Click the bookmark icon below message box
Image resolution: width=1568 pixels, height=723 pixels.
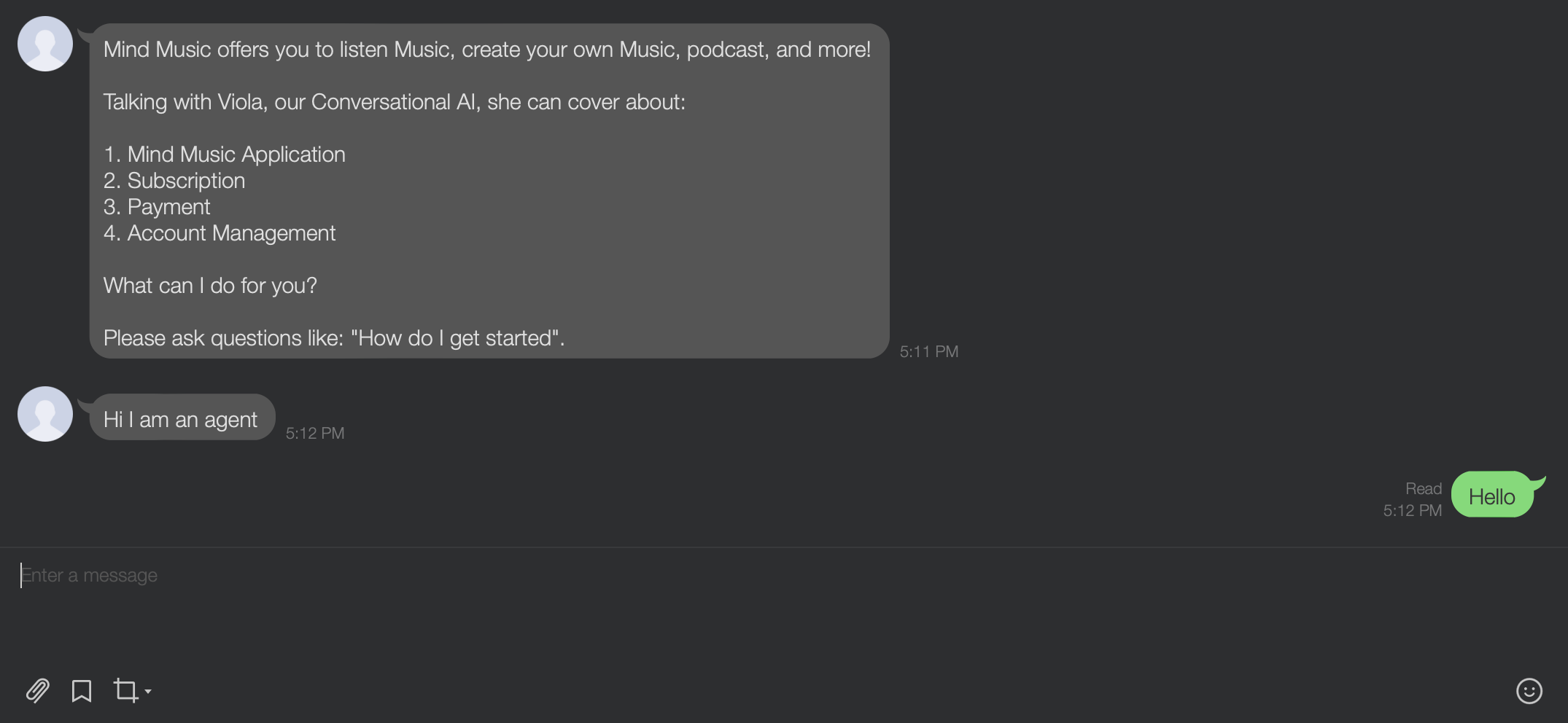click(82, 690)
